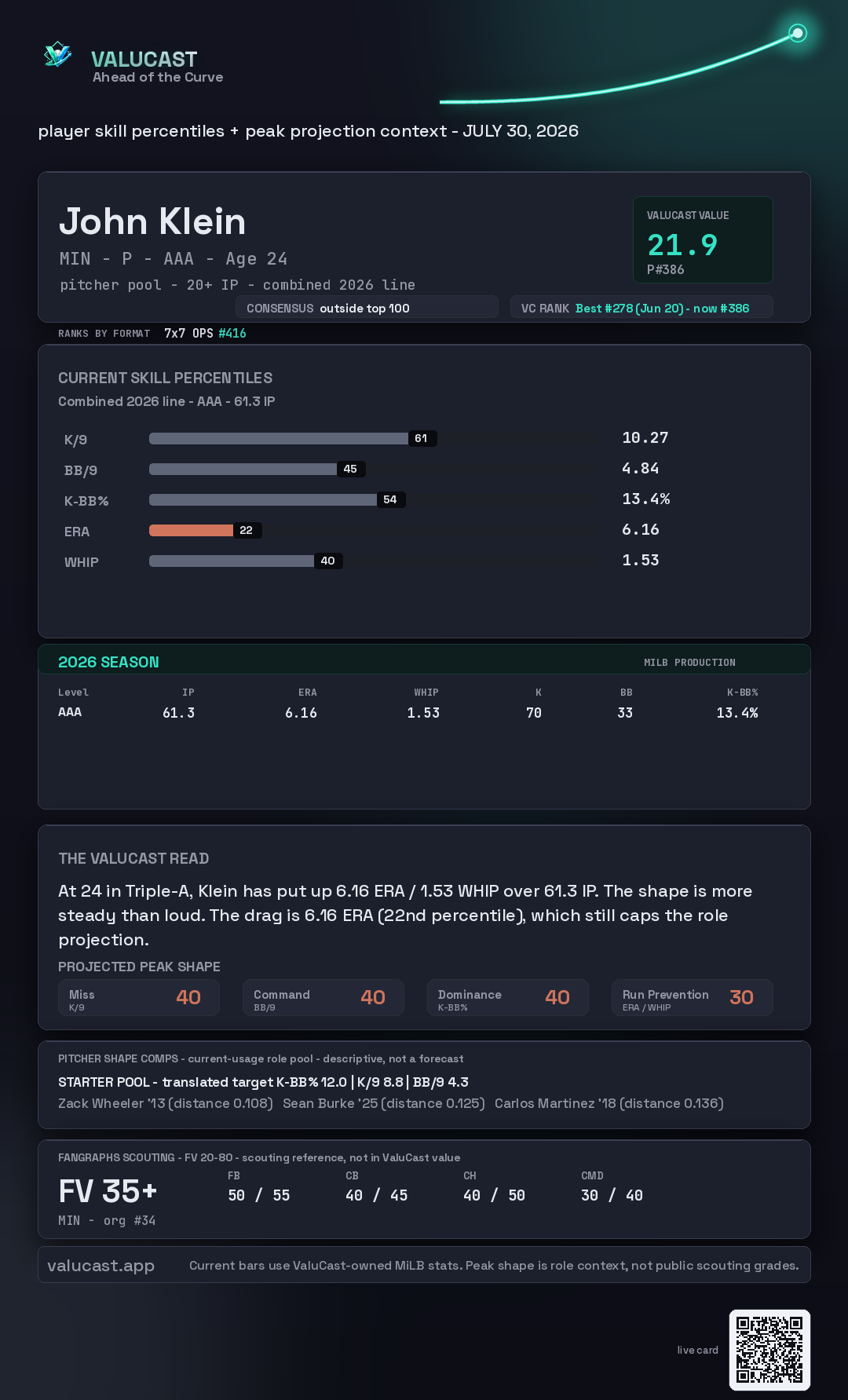
Task: Click the VC RANK best #278 pill
Action: click(641, 308)
